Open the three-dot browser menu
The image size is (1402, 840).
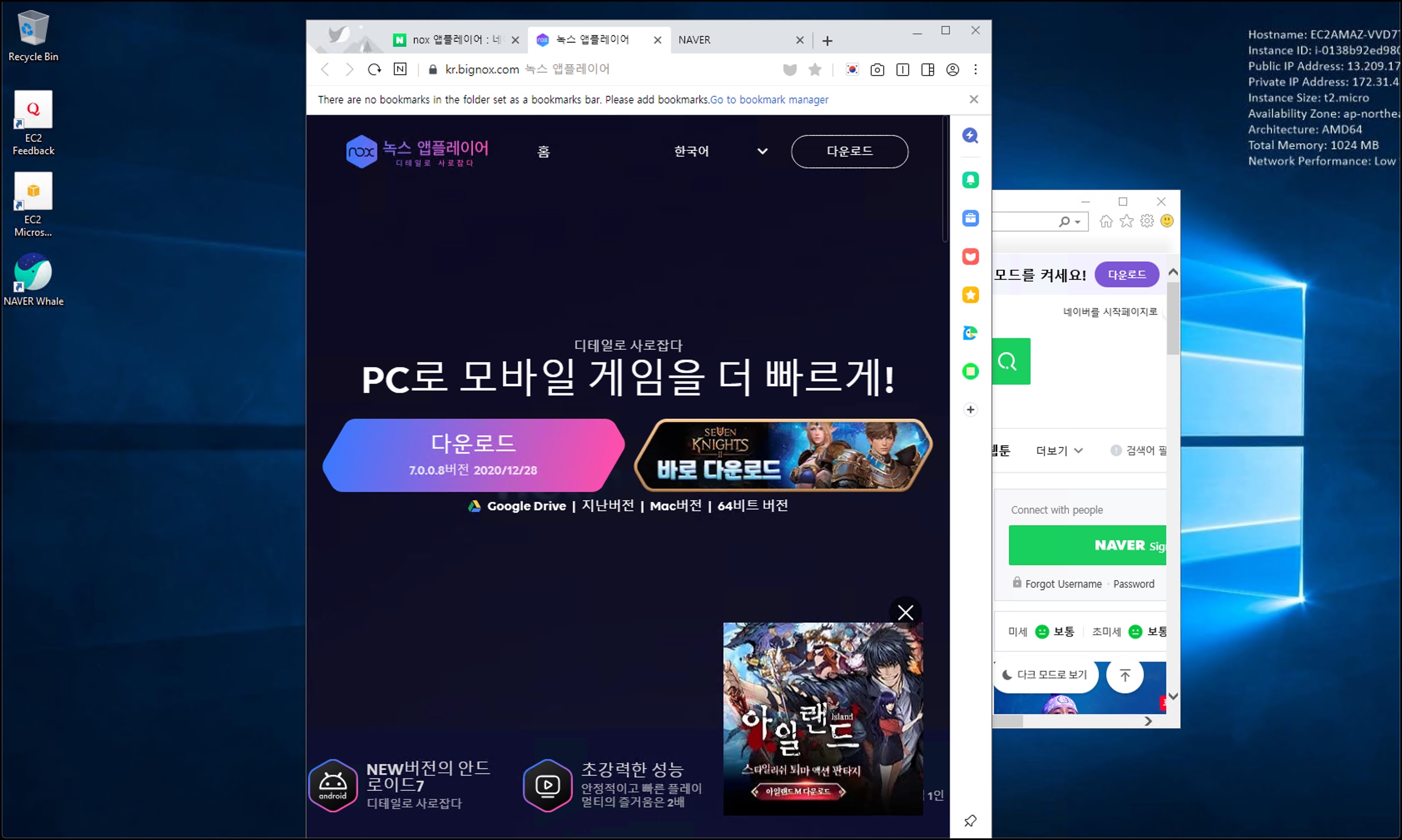coord(975,70)
